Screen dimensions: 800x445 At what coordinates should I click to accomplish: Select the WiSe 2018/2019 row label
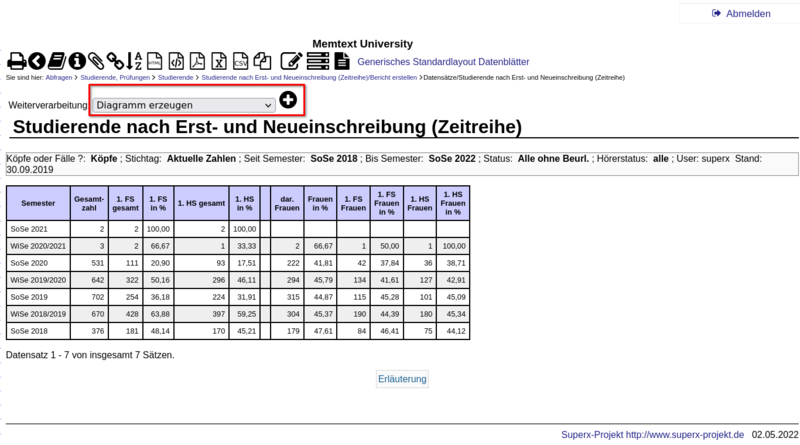pyautogui.click(x=38, y=314)
